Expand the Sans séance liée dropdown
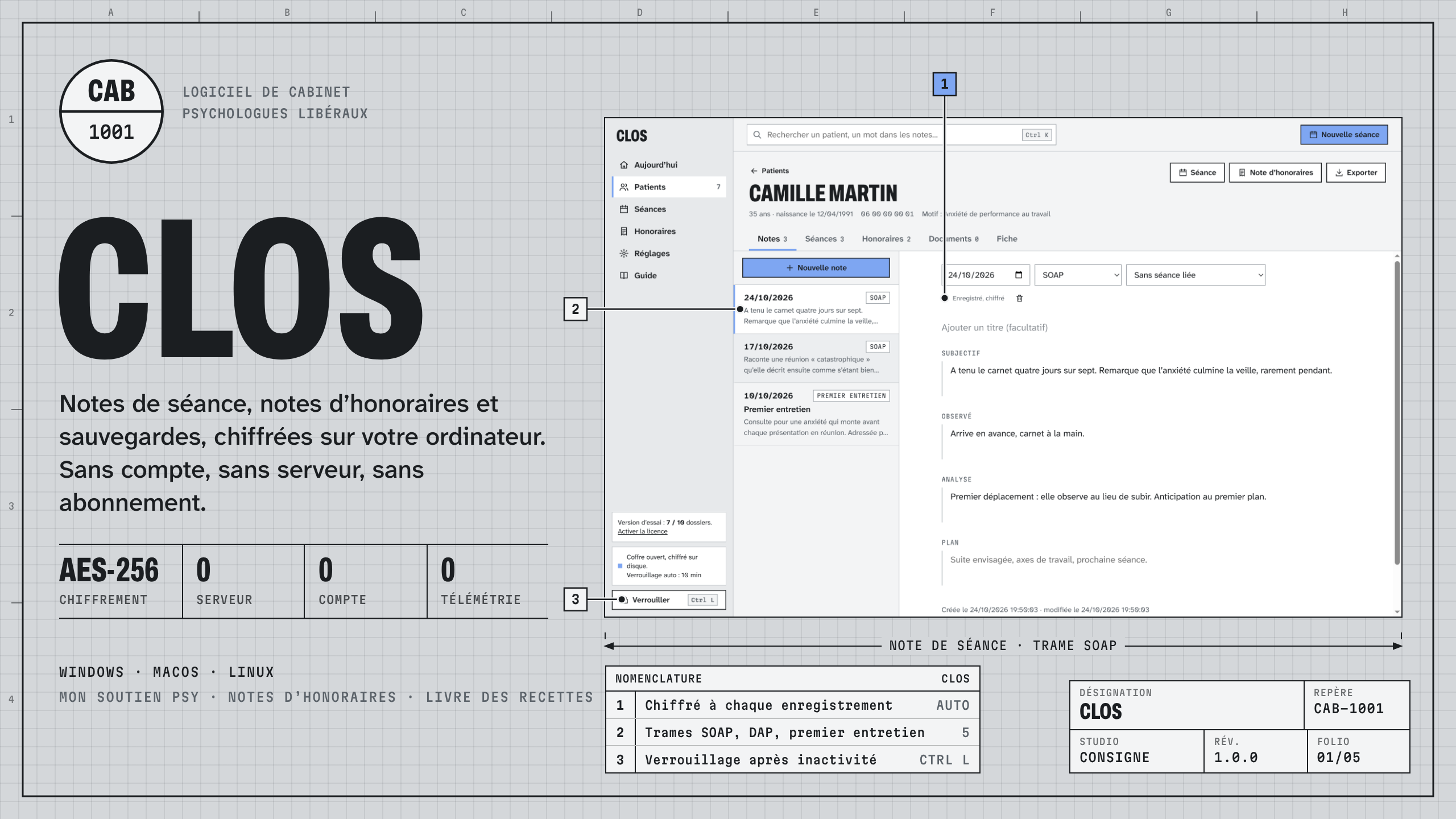 click(1196, 275)
